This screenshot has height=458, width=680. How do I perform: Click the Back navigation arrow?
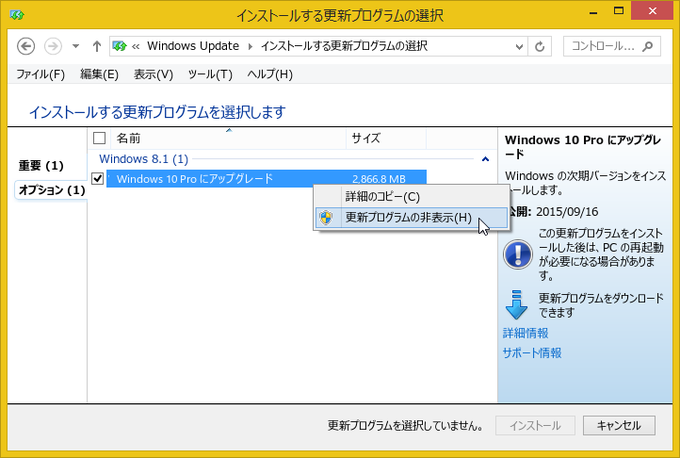pyautogui.click(x=26, y=46)
